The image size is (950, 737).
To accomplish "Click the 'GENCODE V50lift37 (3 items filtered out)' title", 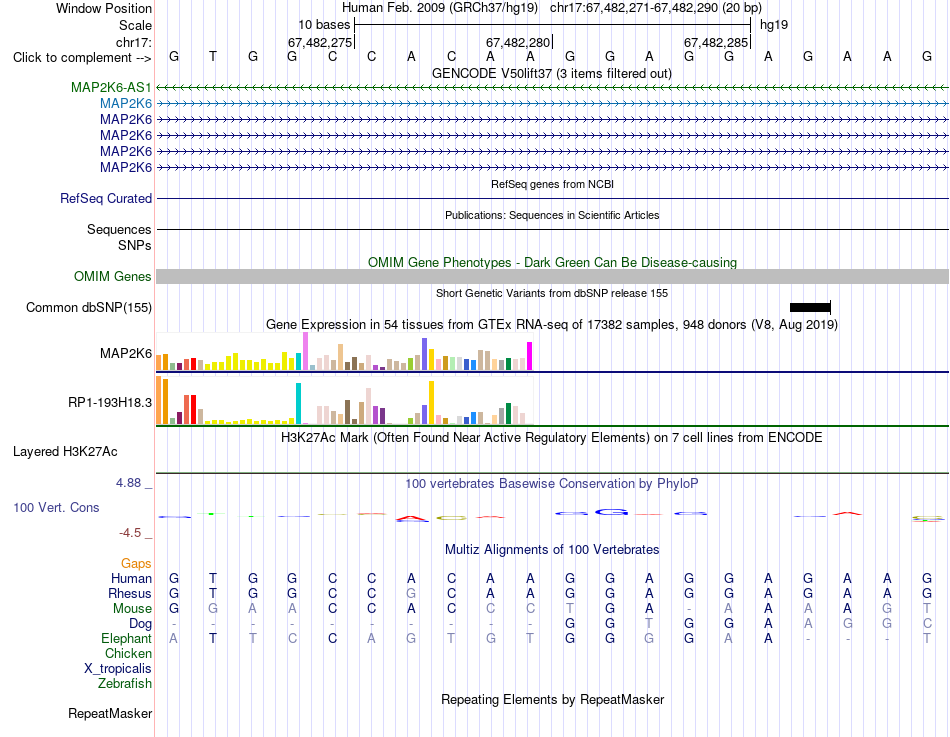I will [x=552, y=73].
